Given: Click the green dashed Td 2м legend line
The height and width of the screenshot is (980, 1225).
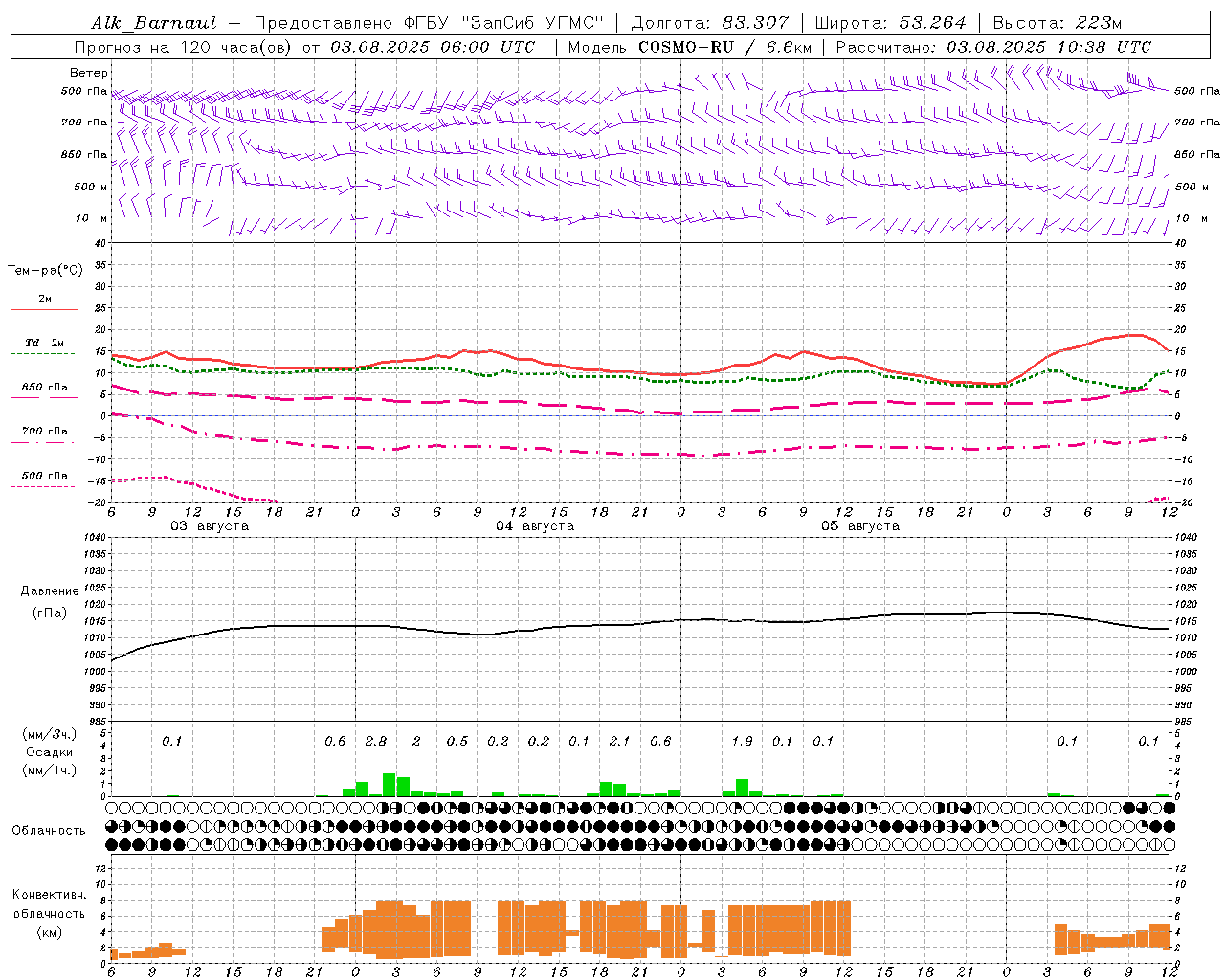Looking at the screenshot, I should (x=42, y=353).
